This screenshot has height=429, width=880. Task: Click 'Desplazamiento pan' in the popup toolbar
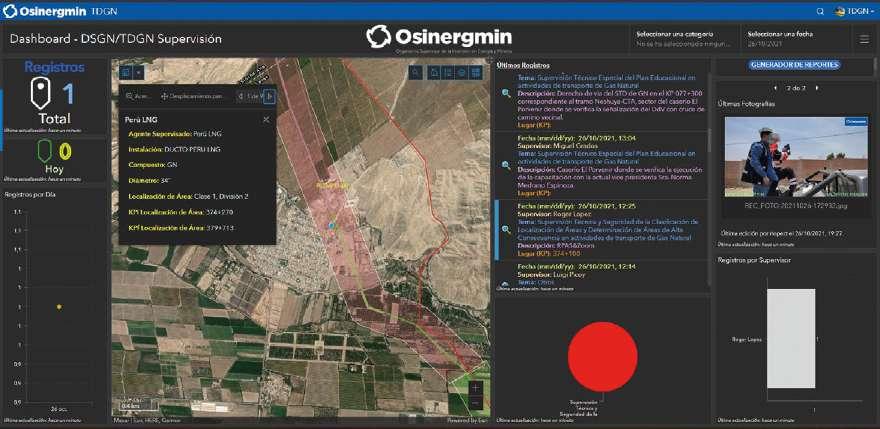(192, 96)
